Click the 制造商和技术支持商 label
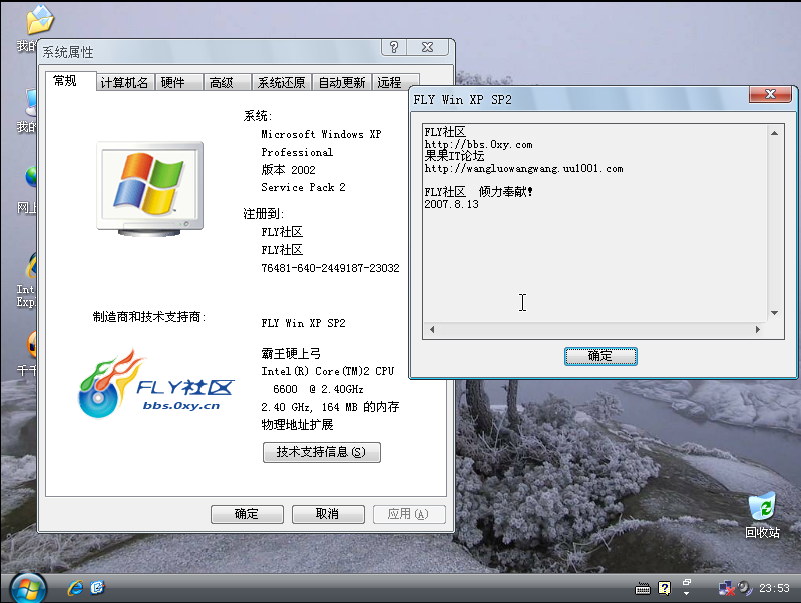This screenshot has height=603, width=801. coord(149,317)
